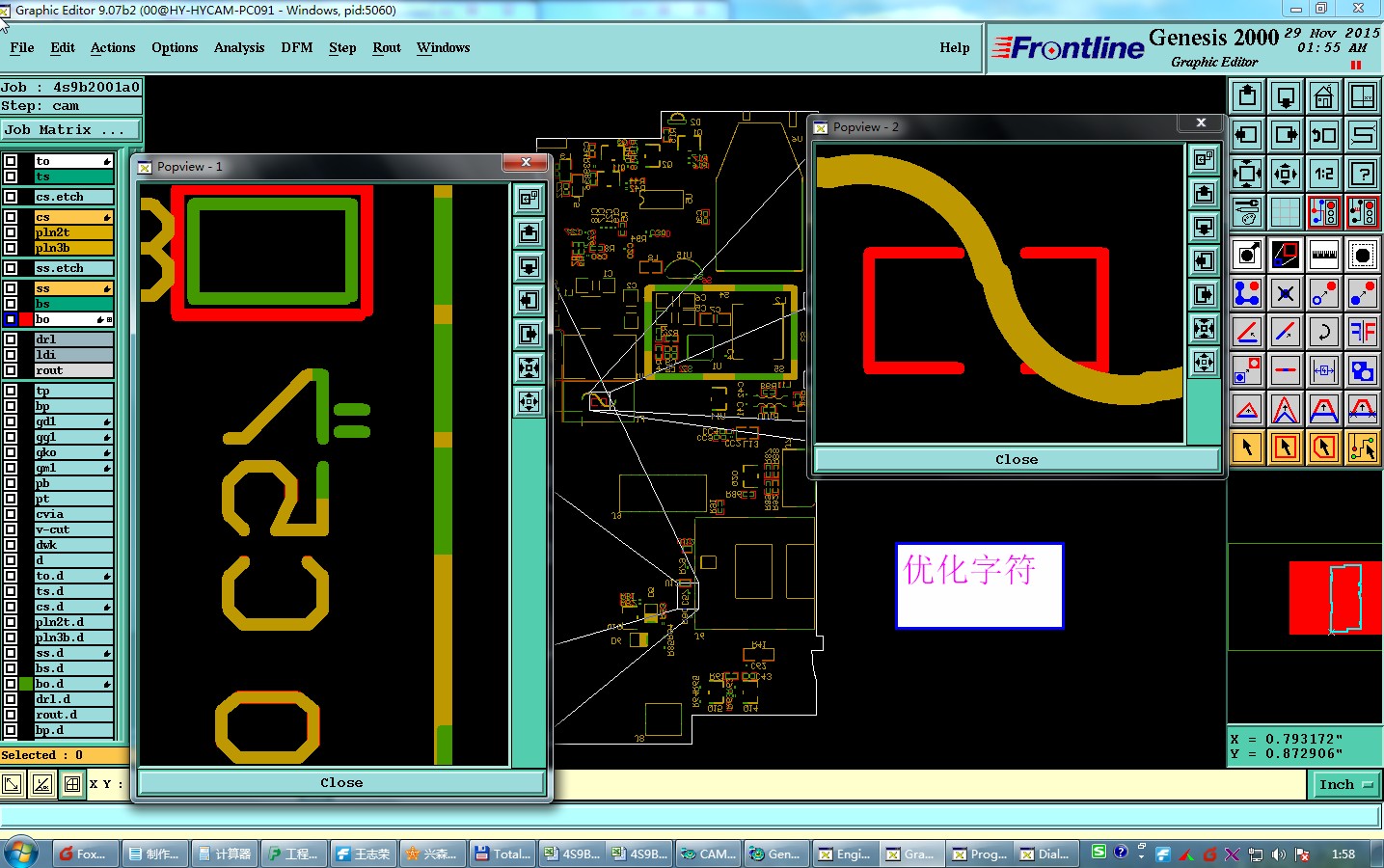Click the pan down icon in Popview - 2
This screenshot has width=1384, height=868.
[1204, 227]
